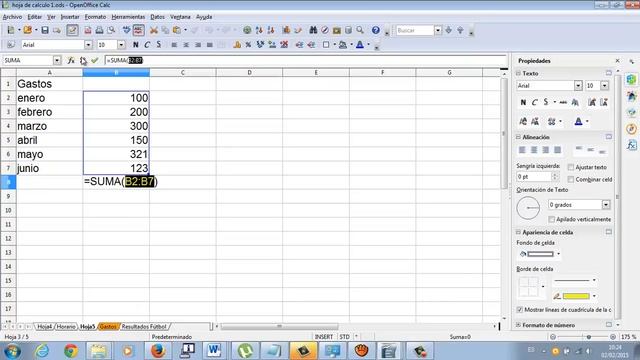Click the Sort descending icon
Screen dimensions: 640x360
(x=271, y=30)
